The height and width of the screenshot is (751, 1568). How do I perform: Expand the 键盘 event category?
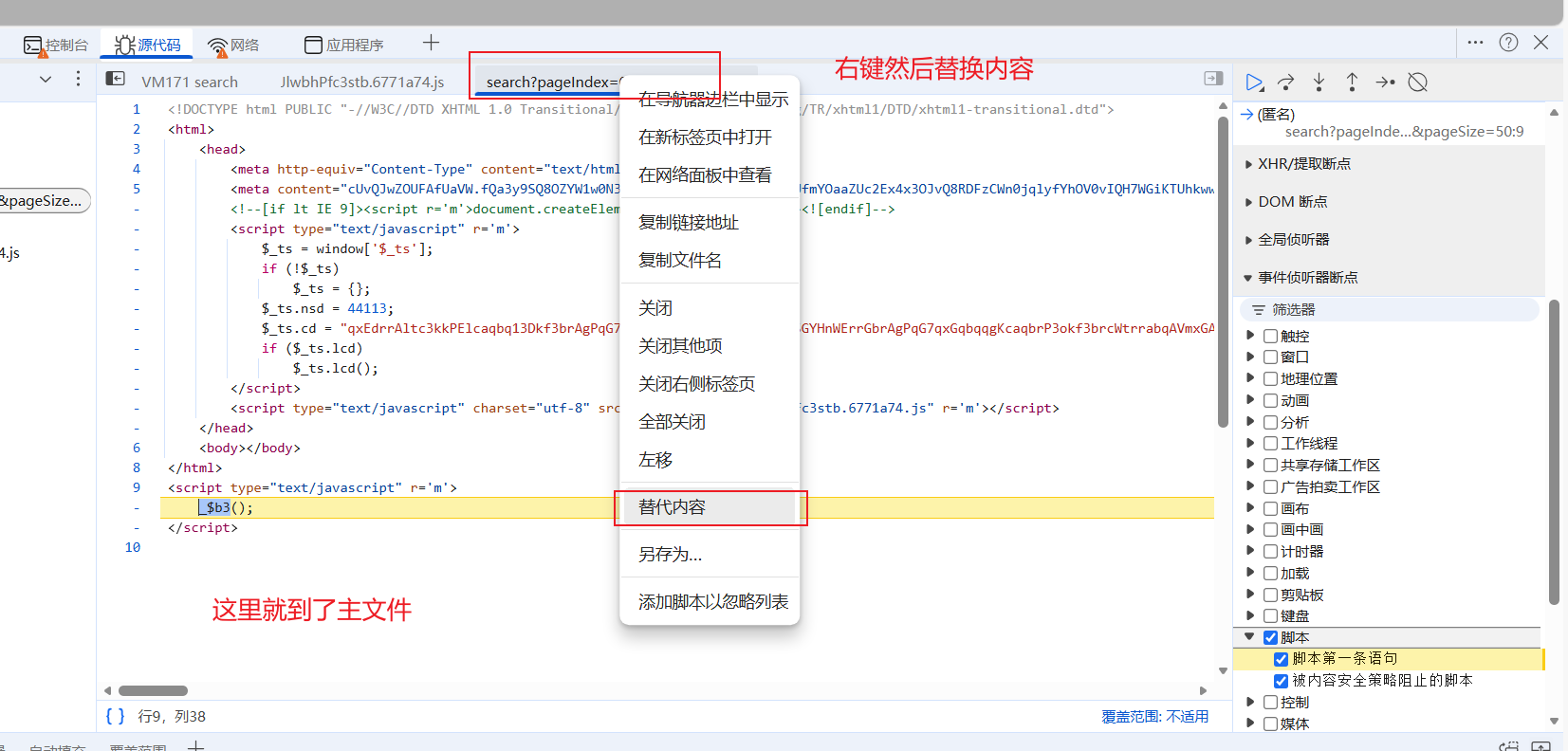click(x=1250, y=615)
